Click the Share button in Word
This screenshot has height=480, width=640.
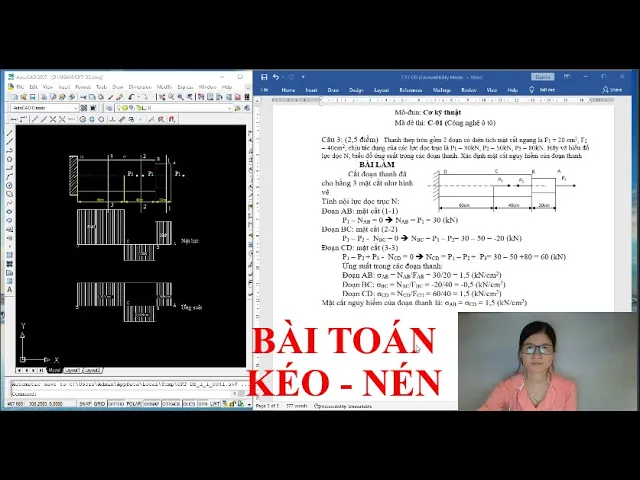616,89
